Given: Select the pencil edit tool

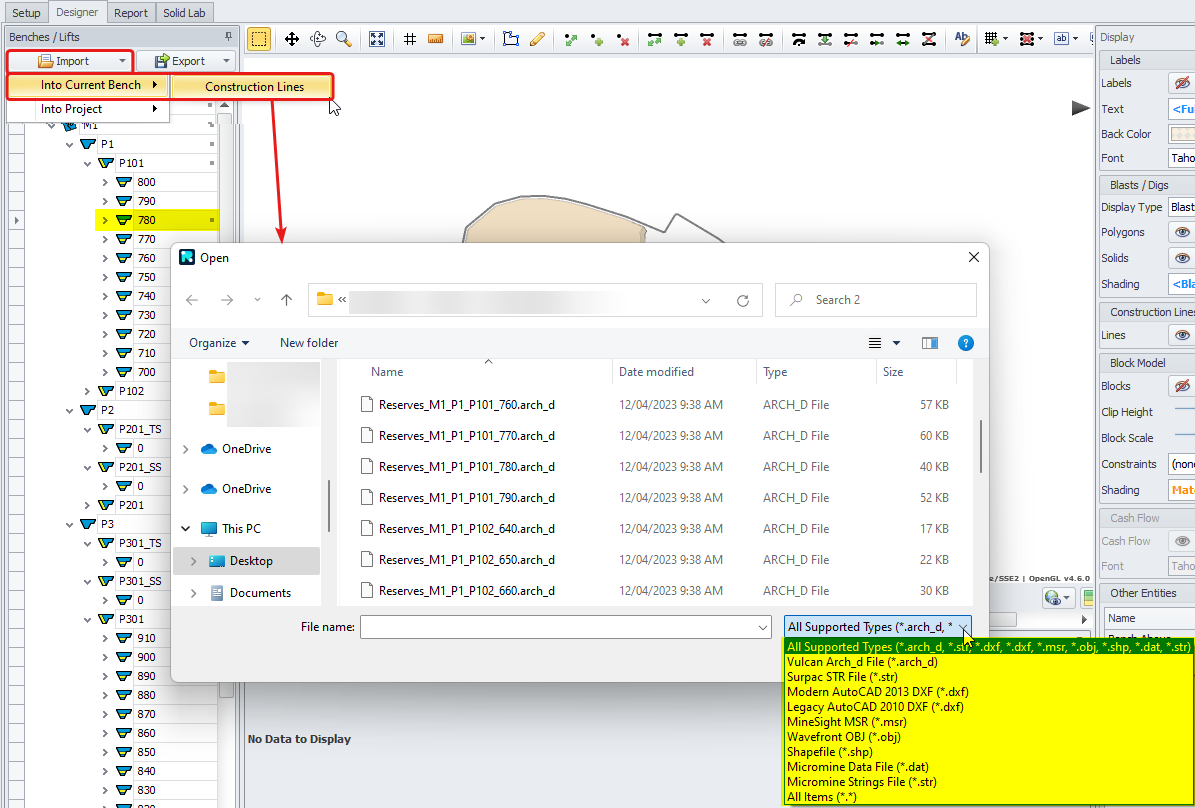Looking at the screenshot, I should (537, 39).
